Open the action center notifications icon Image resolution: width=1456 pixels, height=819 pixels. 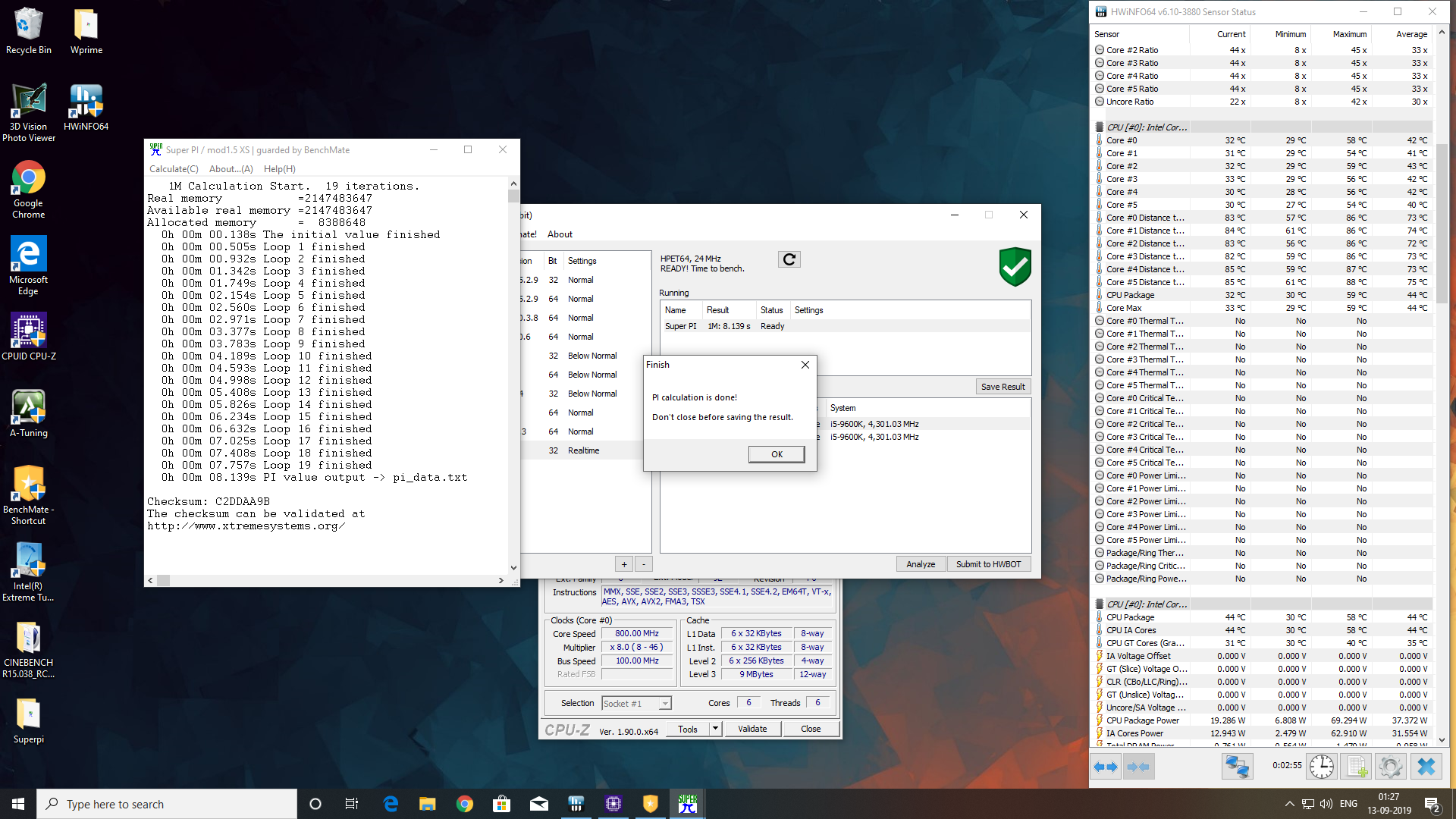(x=1432, y=805)
